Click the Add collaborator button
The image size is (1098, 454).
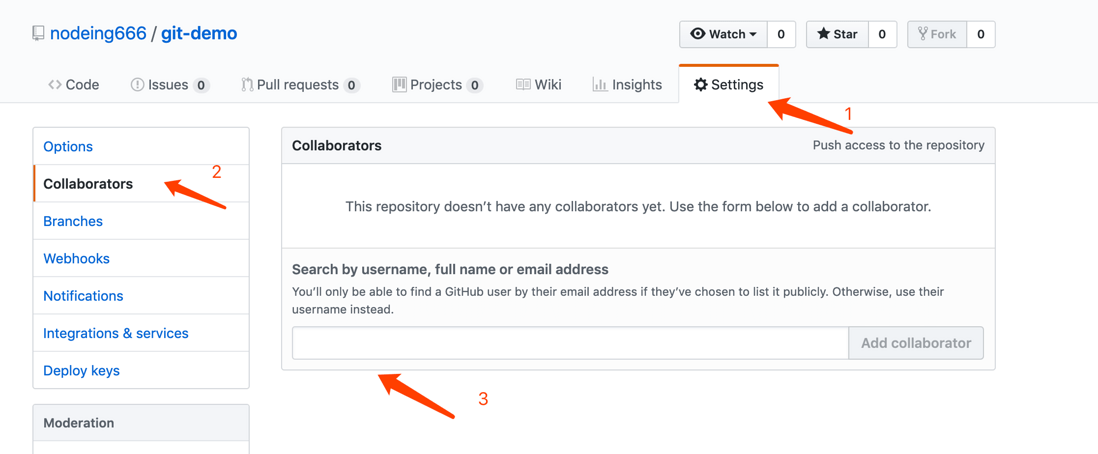pyautogui.click(x=916, y=343)
